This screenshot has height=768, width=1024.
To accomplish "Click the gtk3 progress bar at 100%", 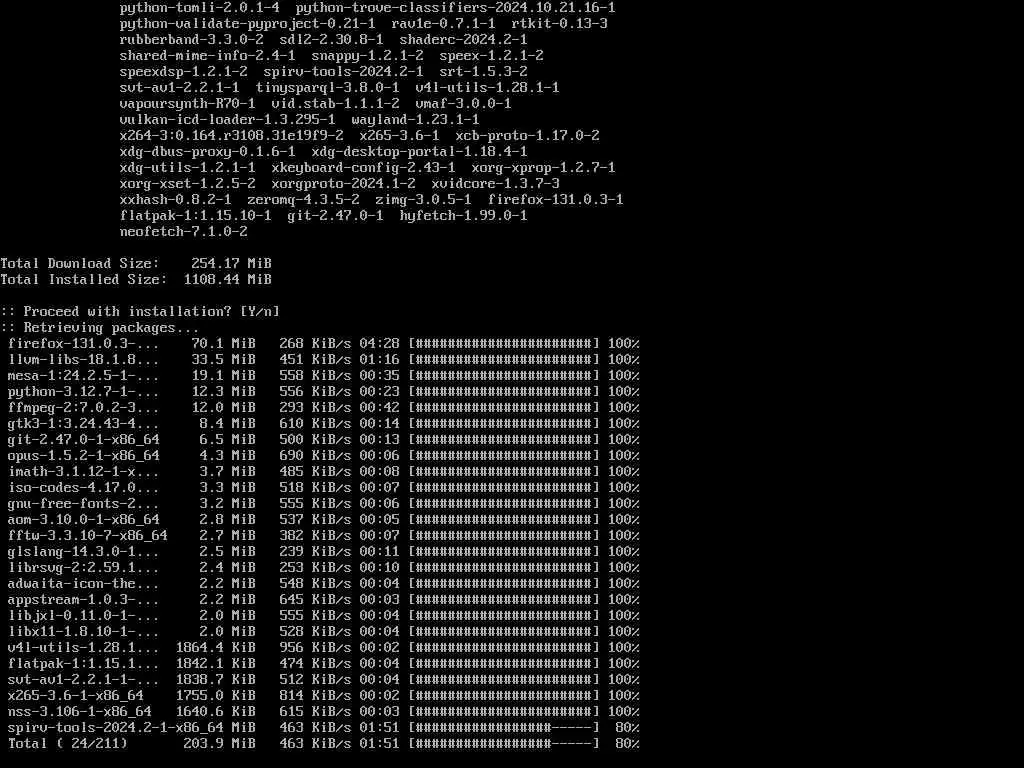I will (504, 423).
